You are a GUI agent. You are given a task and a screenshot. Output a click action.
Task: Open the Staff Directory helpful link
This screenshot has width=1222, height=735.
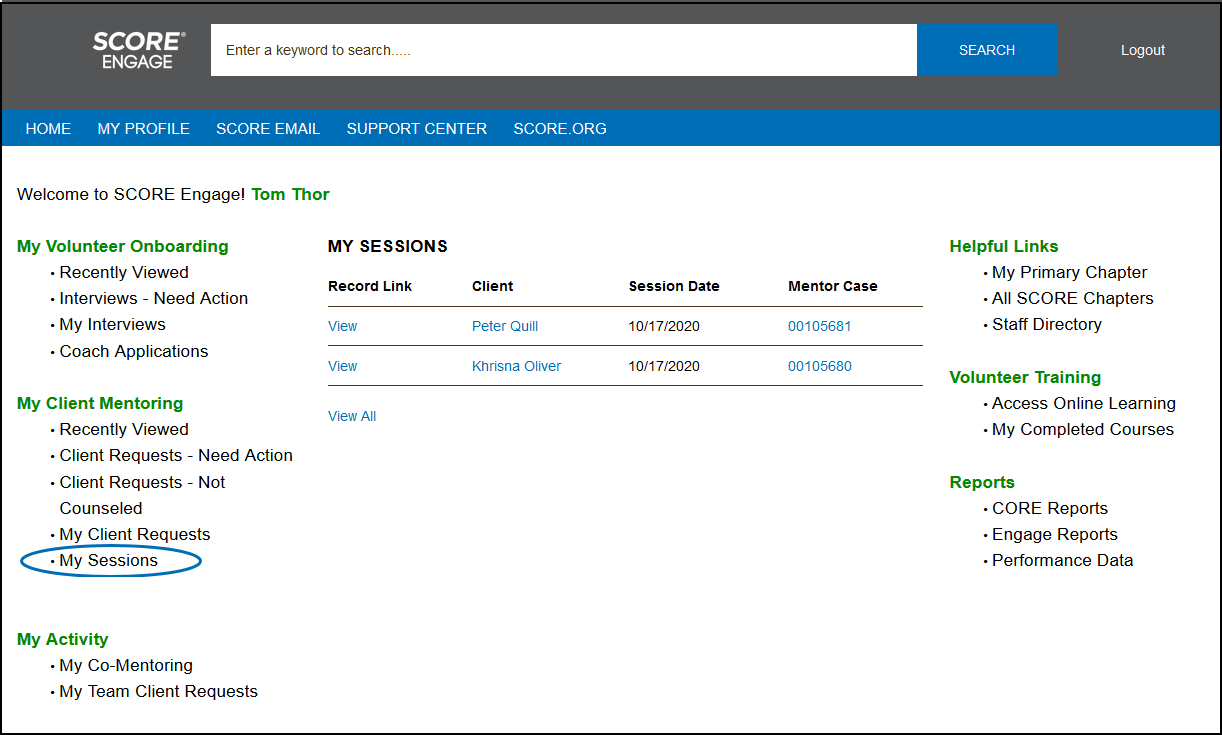1046,324
